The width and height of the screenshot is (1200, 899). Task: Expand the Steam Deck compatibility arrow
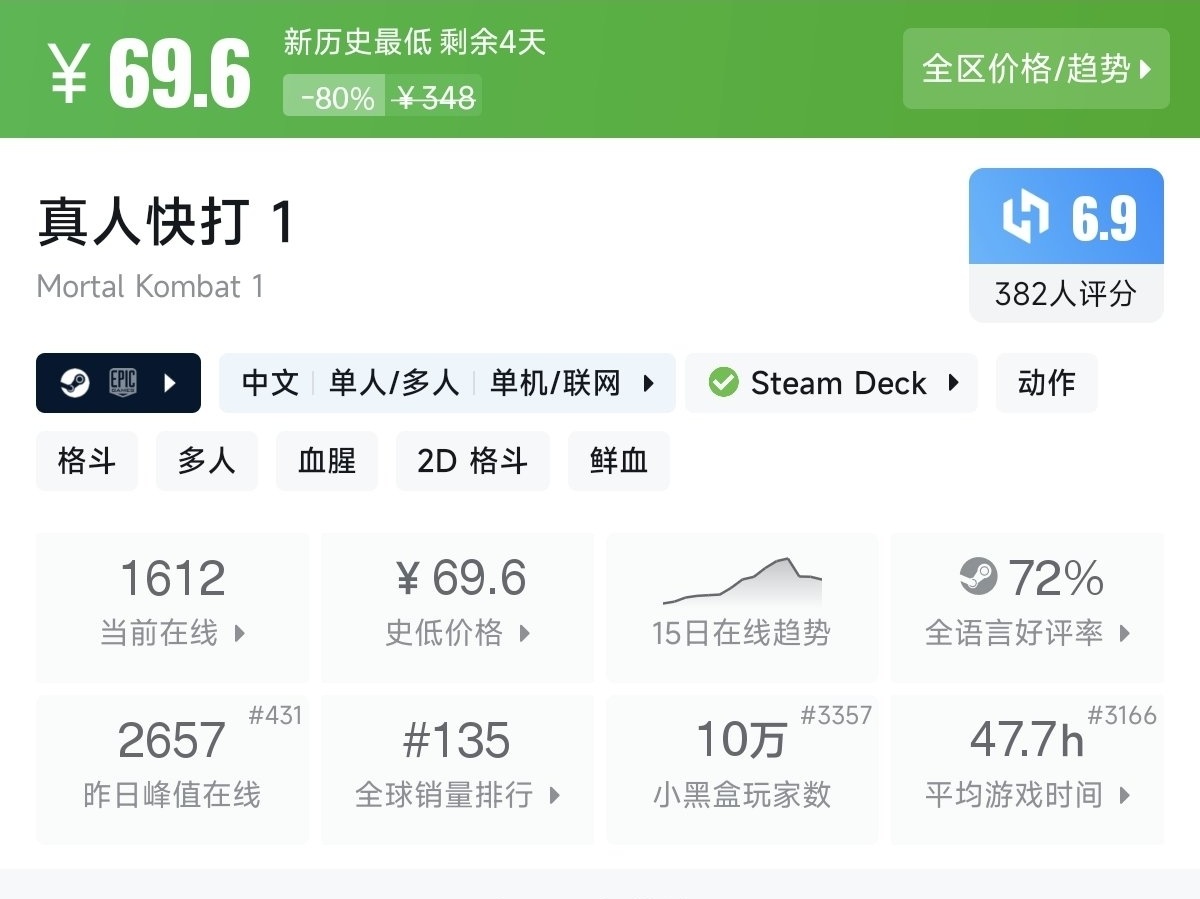[953, 383]
